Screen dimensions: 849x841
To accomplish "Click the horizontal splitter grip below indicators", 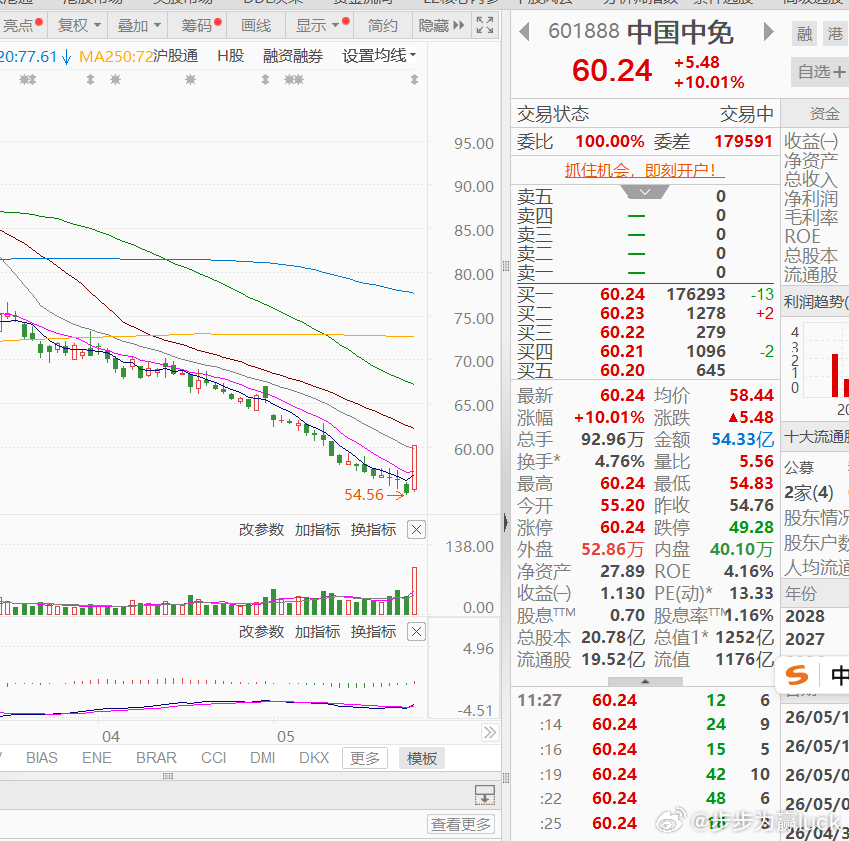I will (168, 776).
